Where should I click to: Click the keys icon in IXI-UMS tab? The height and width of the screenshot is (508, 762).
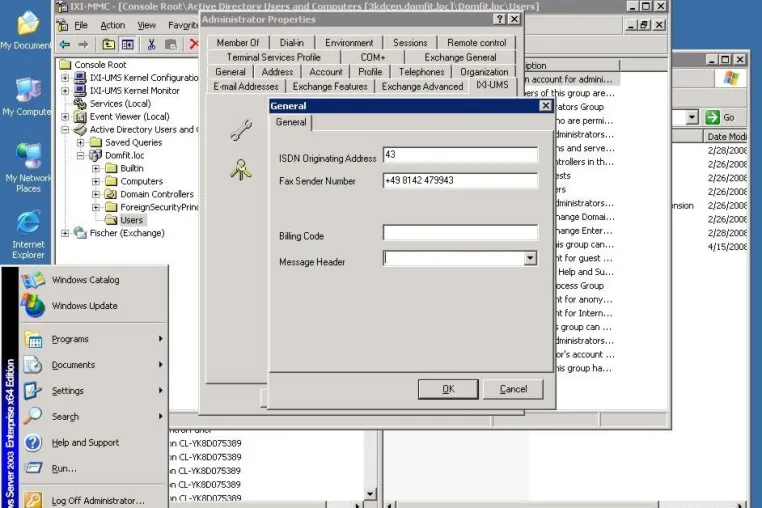241,170
